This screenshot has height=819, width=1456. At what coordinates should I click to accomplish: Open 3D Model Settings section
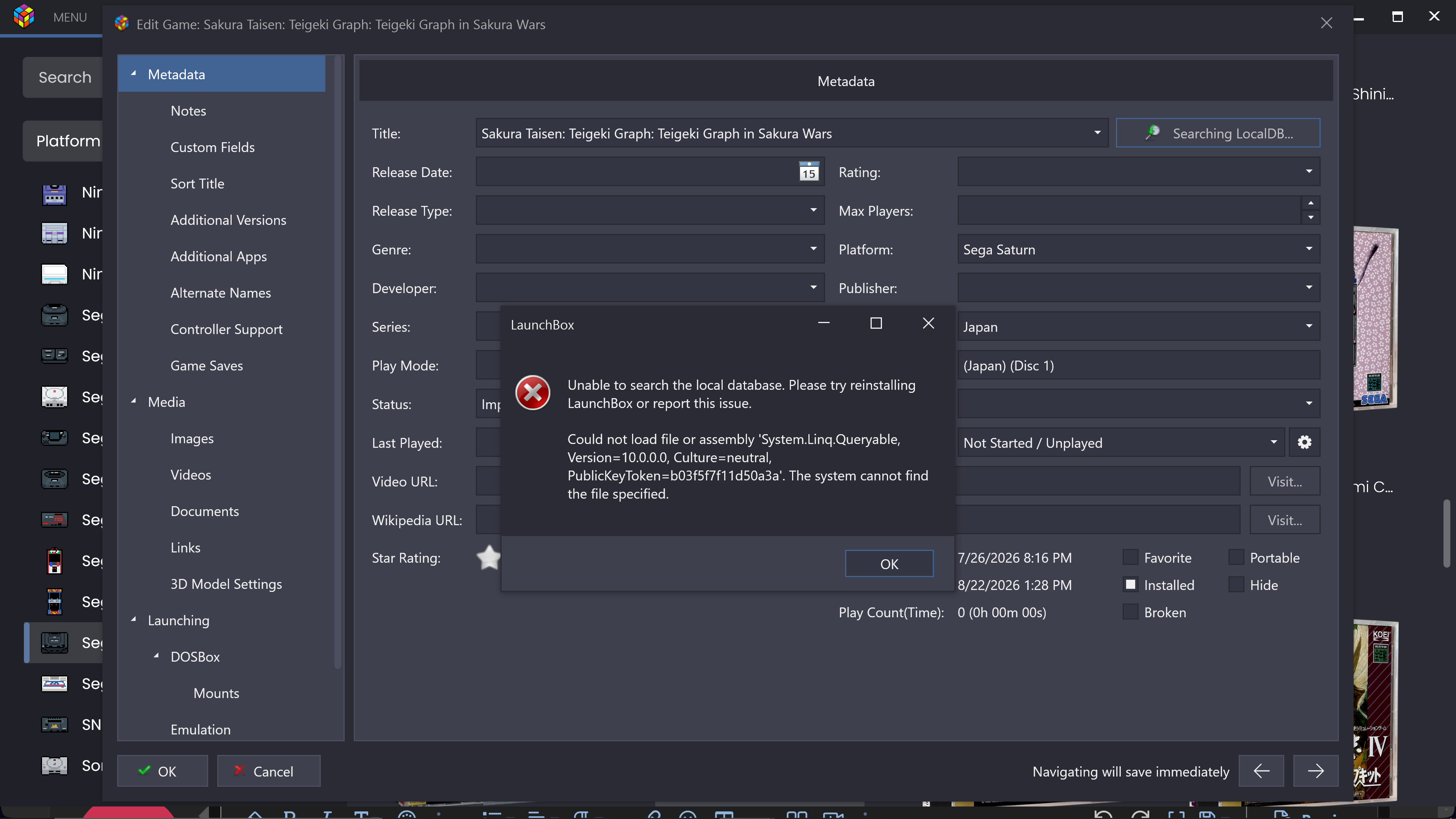pyautogui.click(x=226, y=584)
